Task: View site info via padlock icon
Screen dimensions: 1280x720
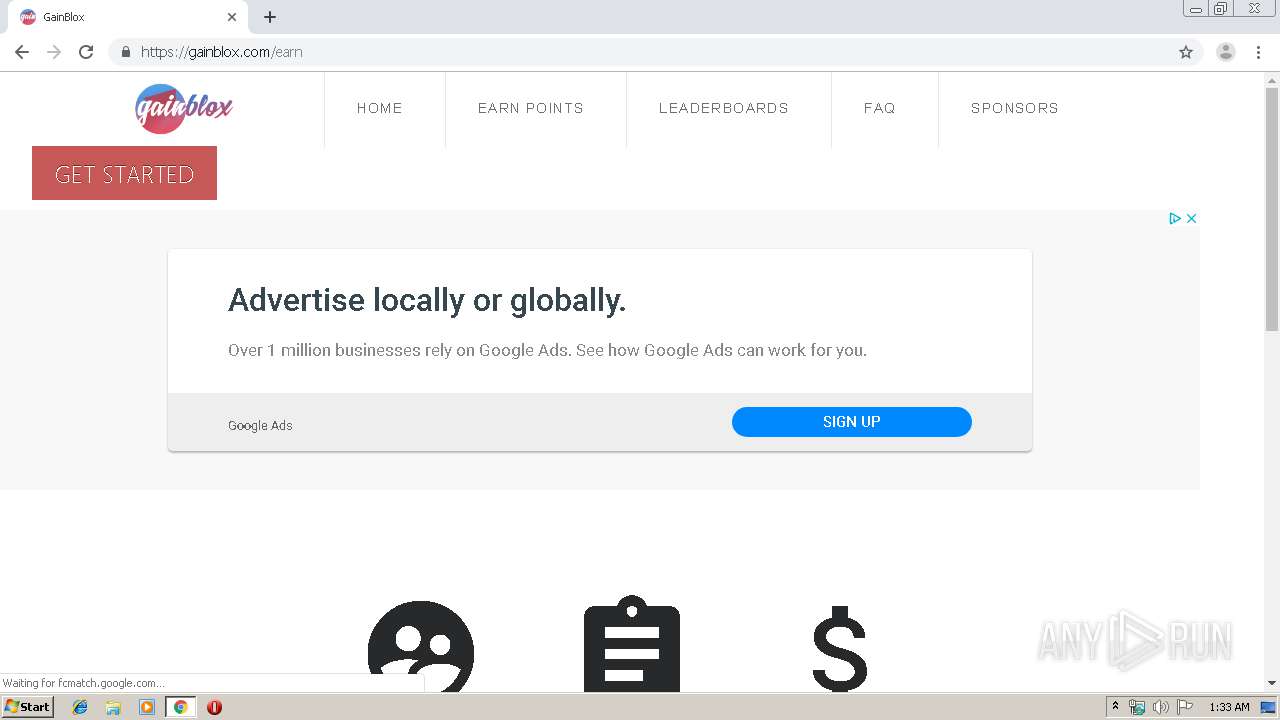Action: click(x=125, y=52)
